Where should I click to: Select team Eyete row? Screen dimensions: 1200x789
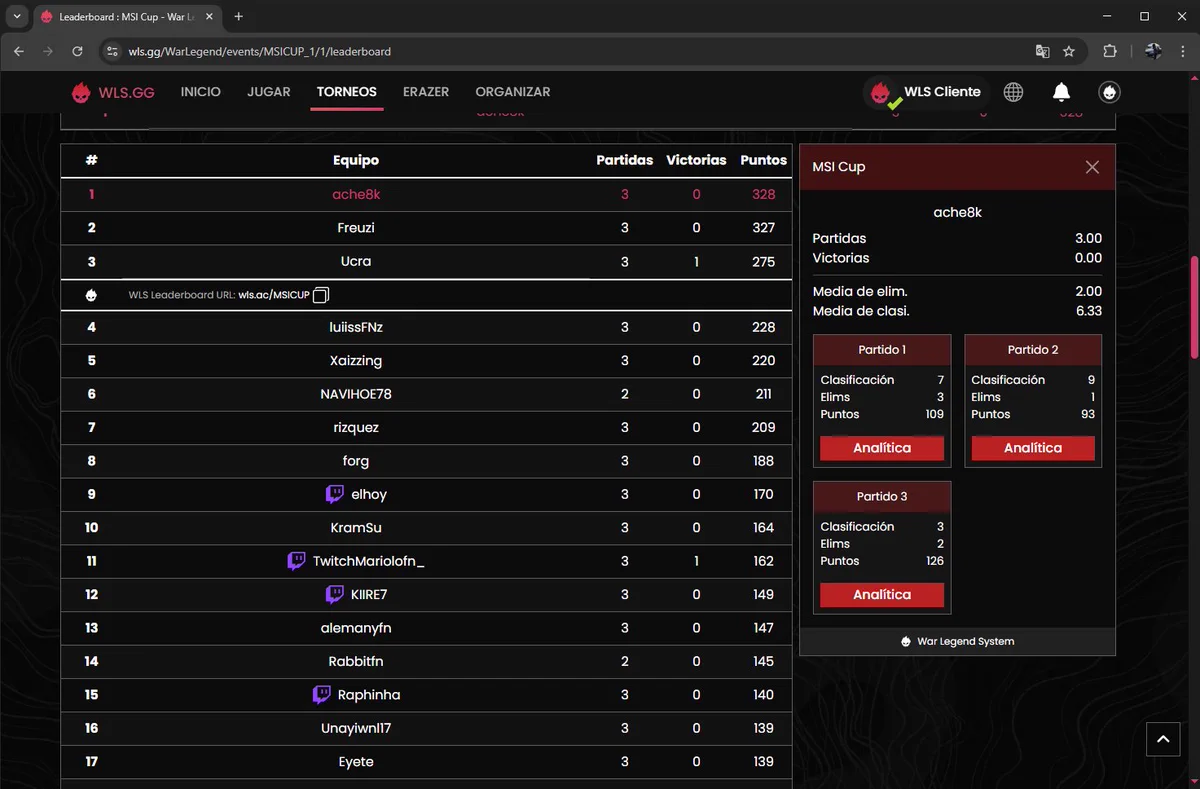pos(427,762)
